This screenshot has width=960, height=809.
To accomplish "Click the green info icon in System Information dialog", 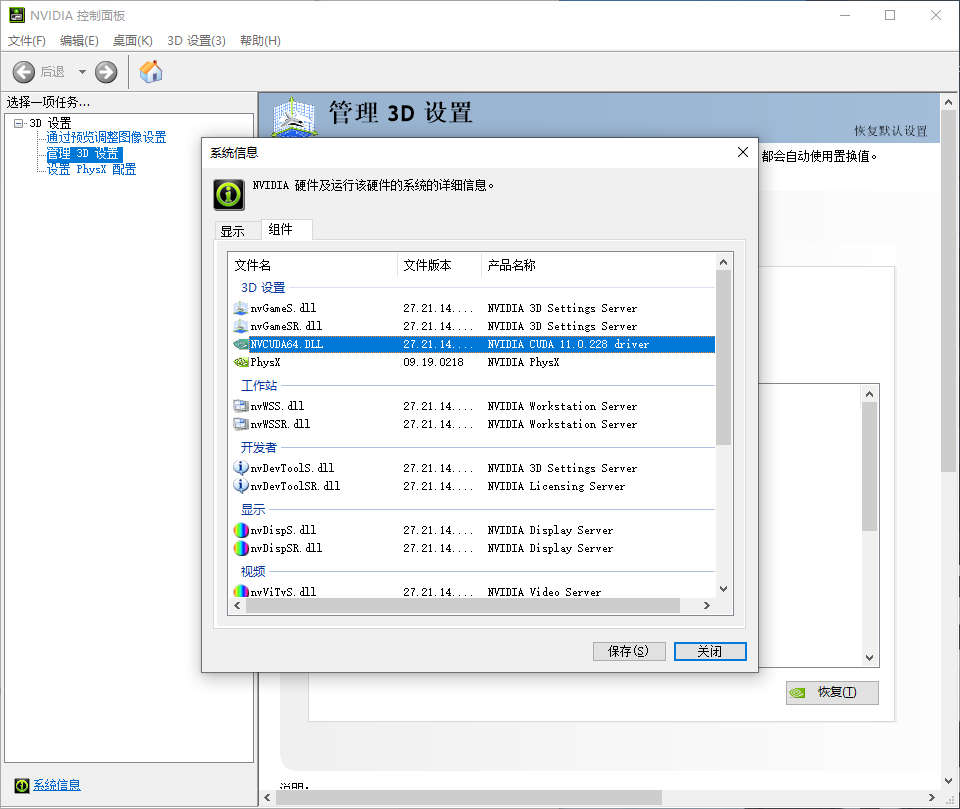I will [x=229, y=195].
